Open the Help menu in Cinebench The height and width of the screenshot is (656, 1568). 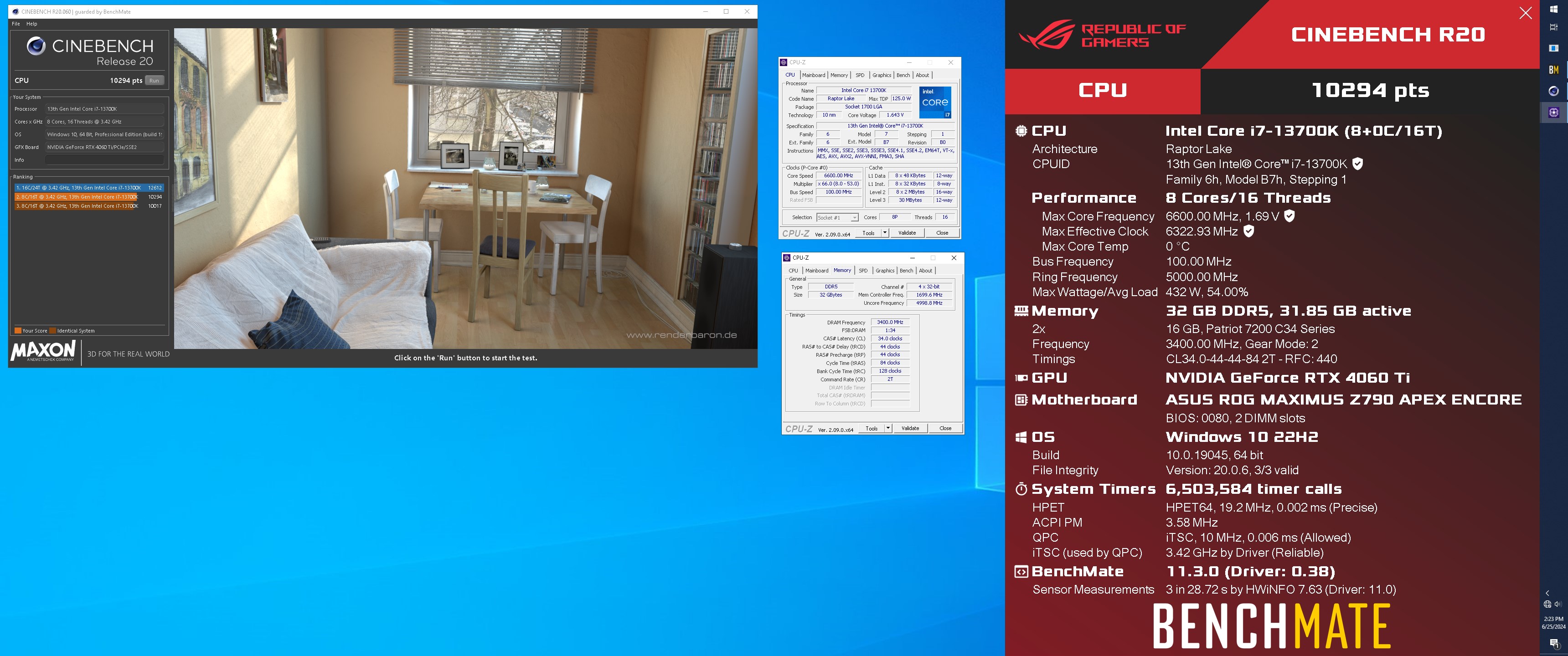[31, 24]
